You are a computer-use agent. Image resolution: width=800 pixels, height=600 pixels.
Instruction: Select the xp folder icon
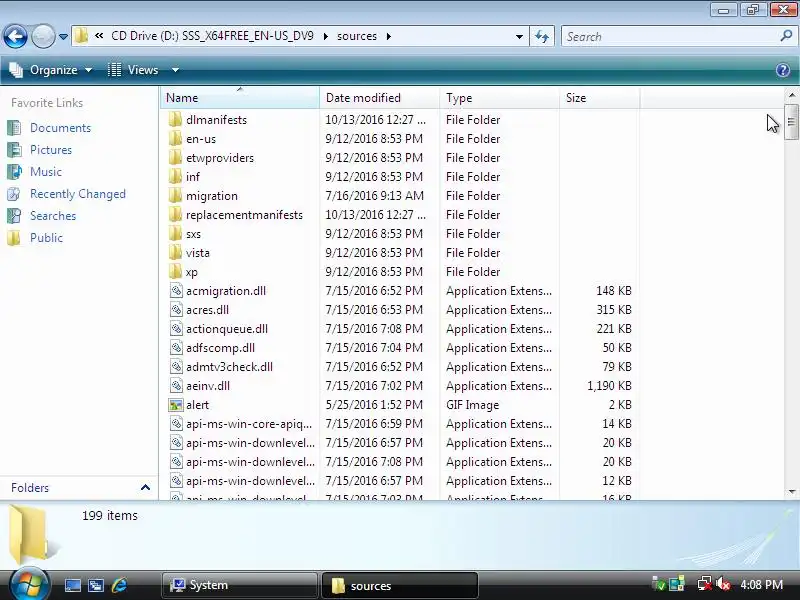[x=175, y=271]
